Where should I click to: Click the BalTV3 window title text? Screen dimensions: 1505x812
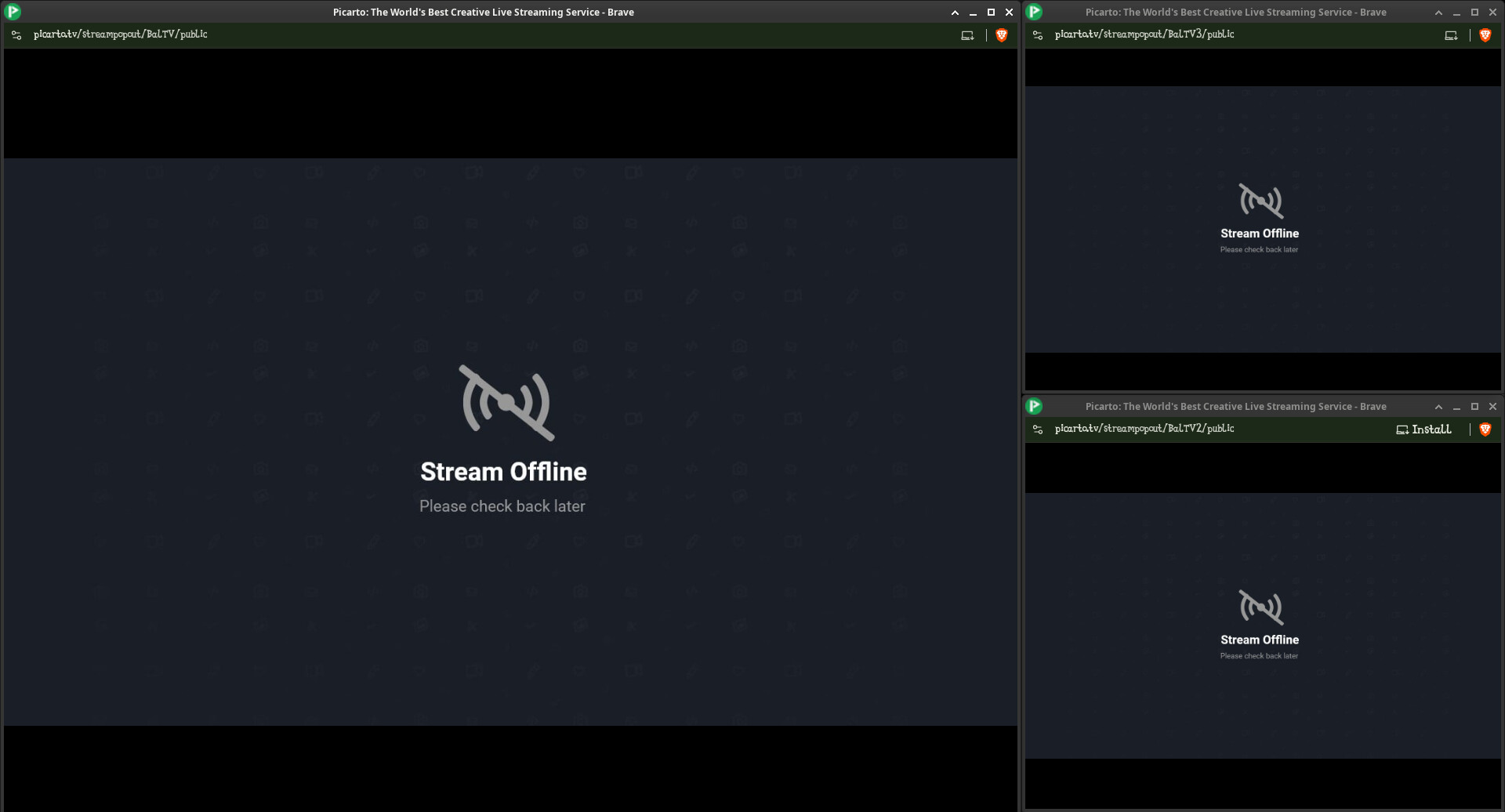[1235, 13]
